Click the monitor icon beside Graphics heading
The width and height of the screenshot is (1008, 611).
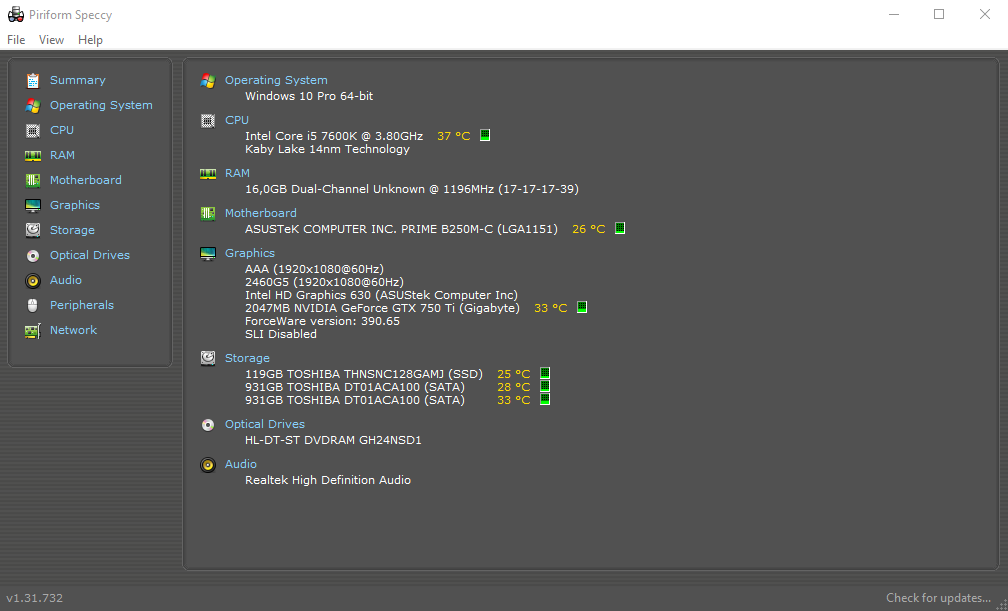208,253
